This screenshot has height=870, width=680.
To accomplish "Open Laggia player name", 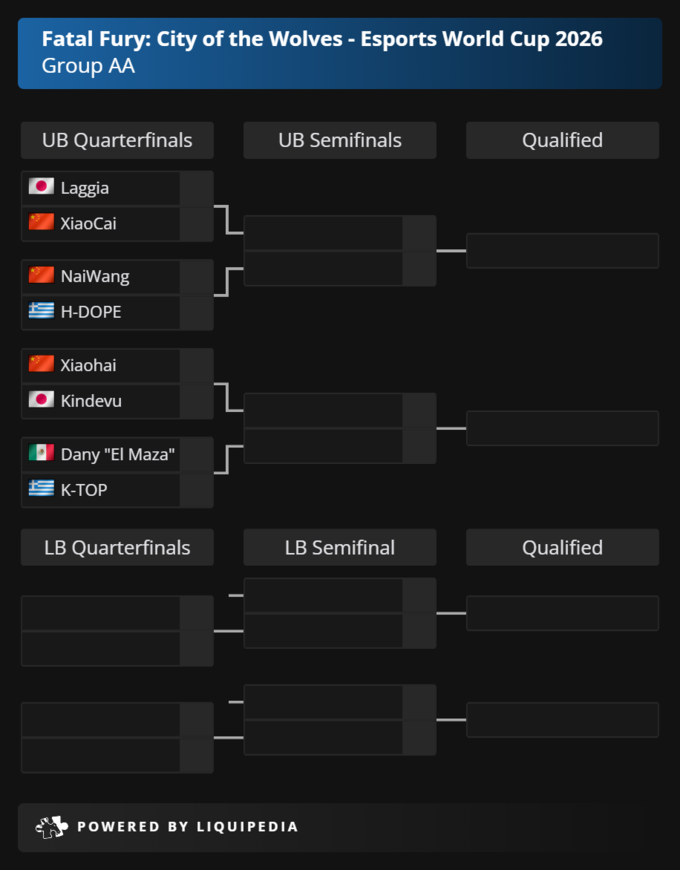I will point(85,188).
